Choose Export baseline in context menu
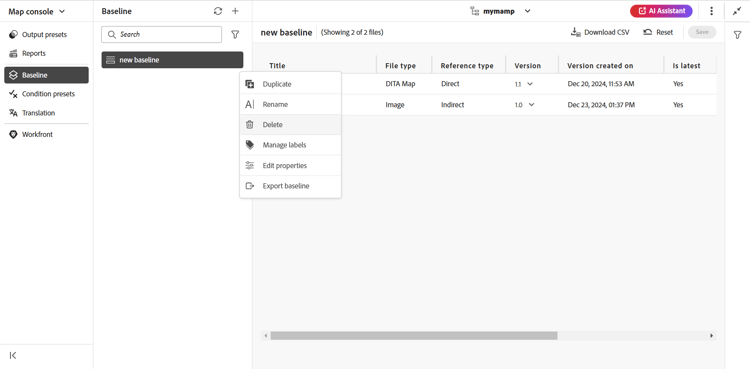750x369 pixels. (x=290, y=186)
